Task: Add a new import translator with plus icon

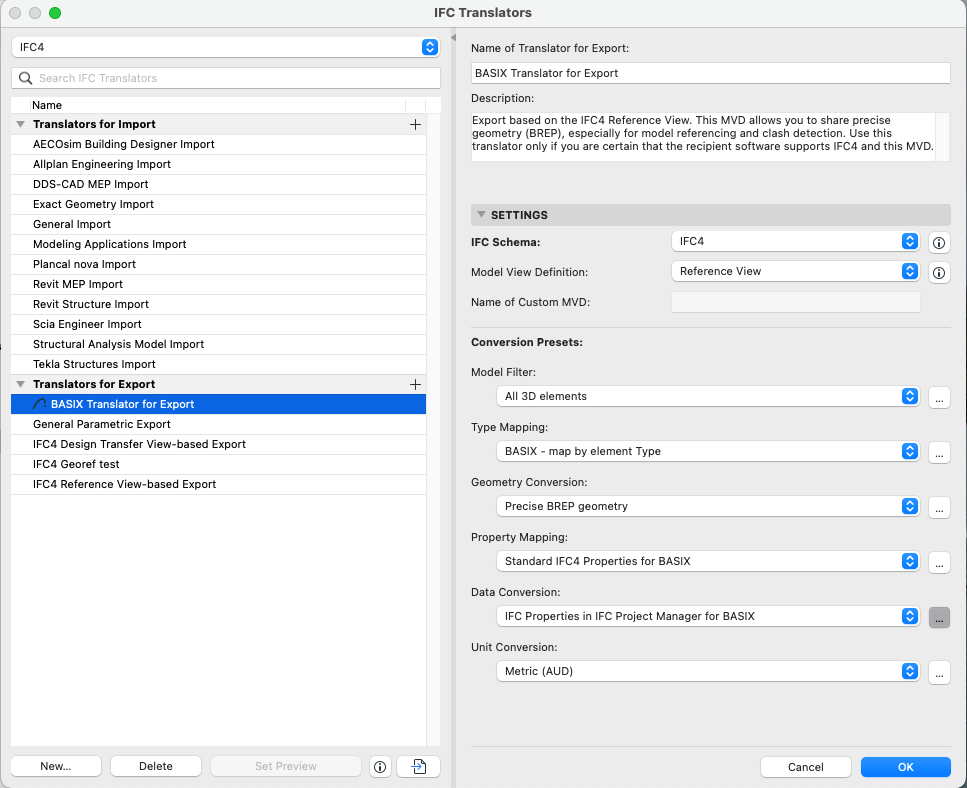Action: point(415,125)
